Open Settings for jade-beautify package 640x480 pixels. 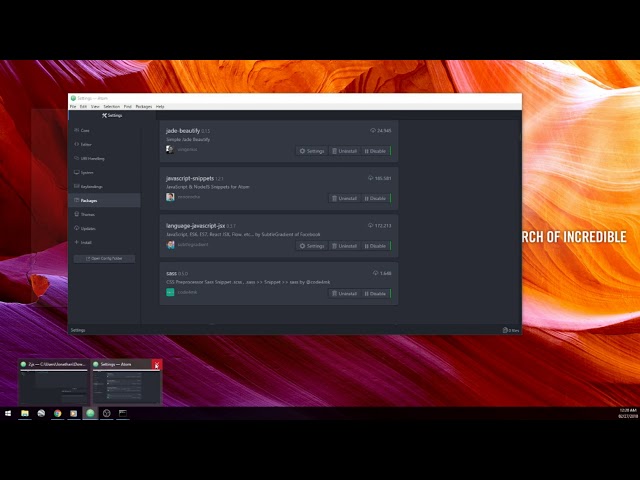pos(311,151)
